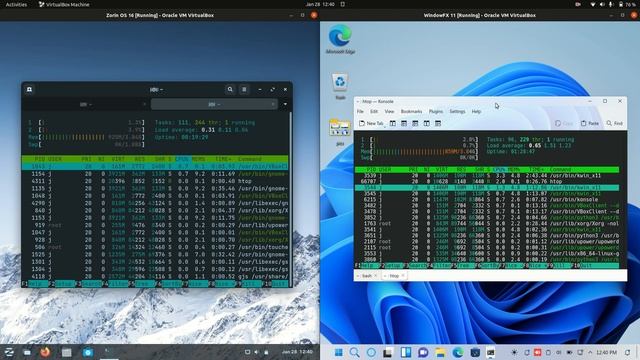The height and width of the screenshot is (360, 640).
Task: Open the chat icon on the WindowFX taskbar
Action: coord(423,352)
